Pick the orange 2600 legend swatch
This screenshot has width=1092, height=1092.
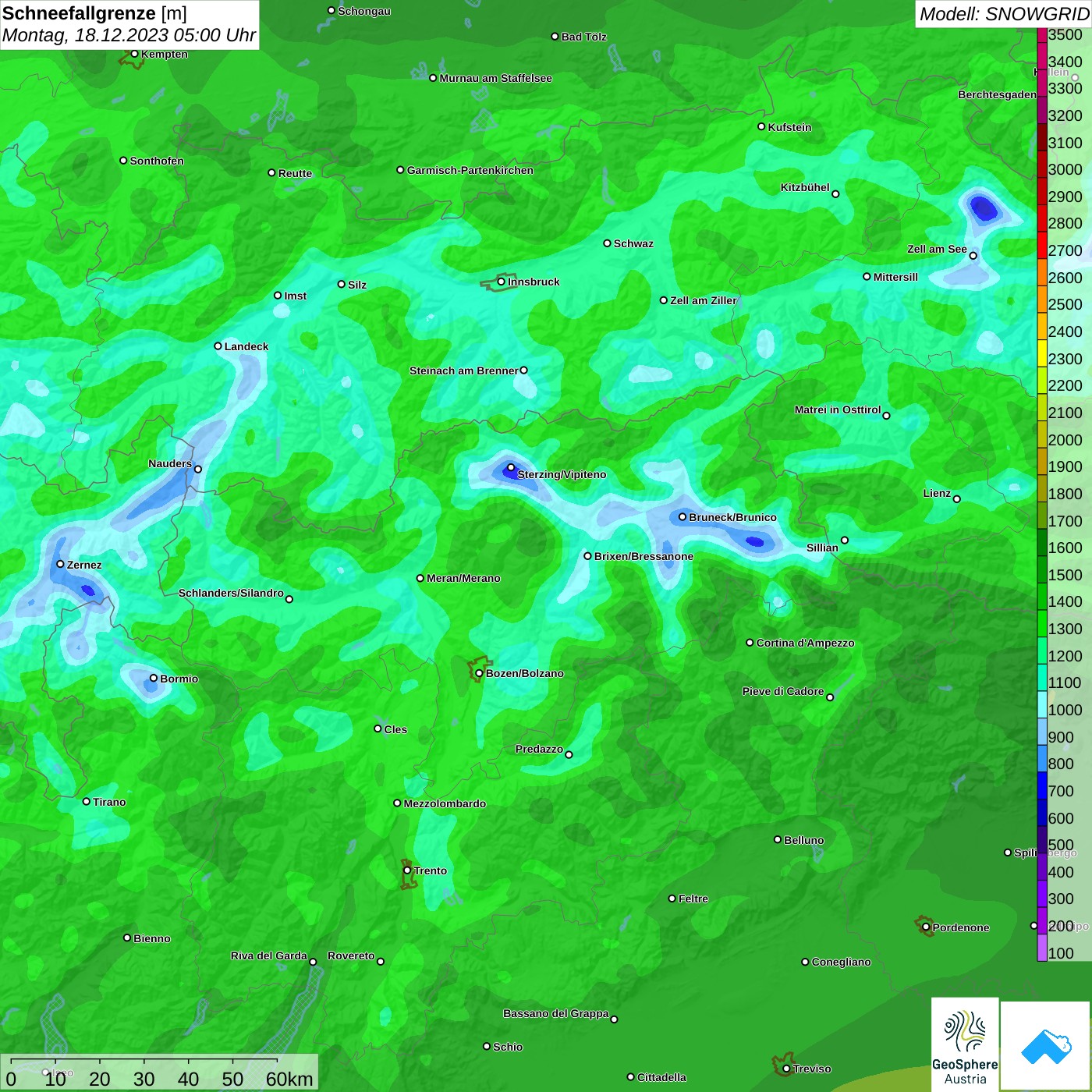coord(1041,272)
